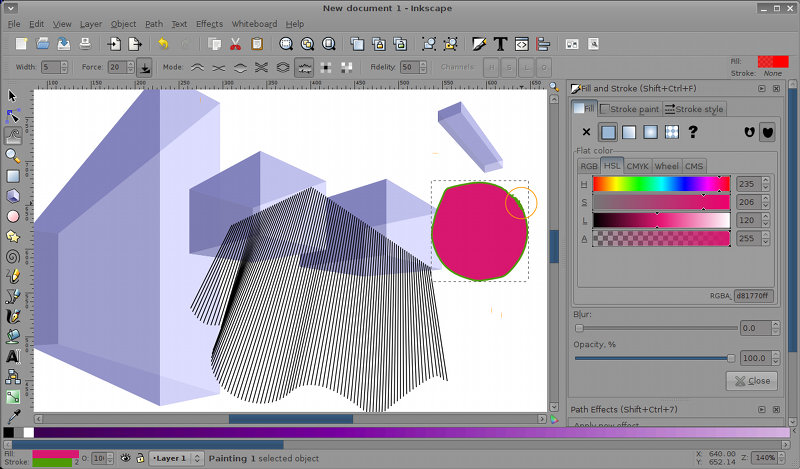Screen dimensions: 800x469
Task: Toggle the current layer lock icon
Action: tap(140, 458)
